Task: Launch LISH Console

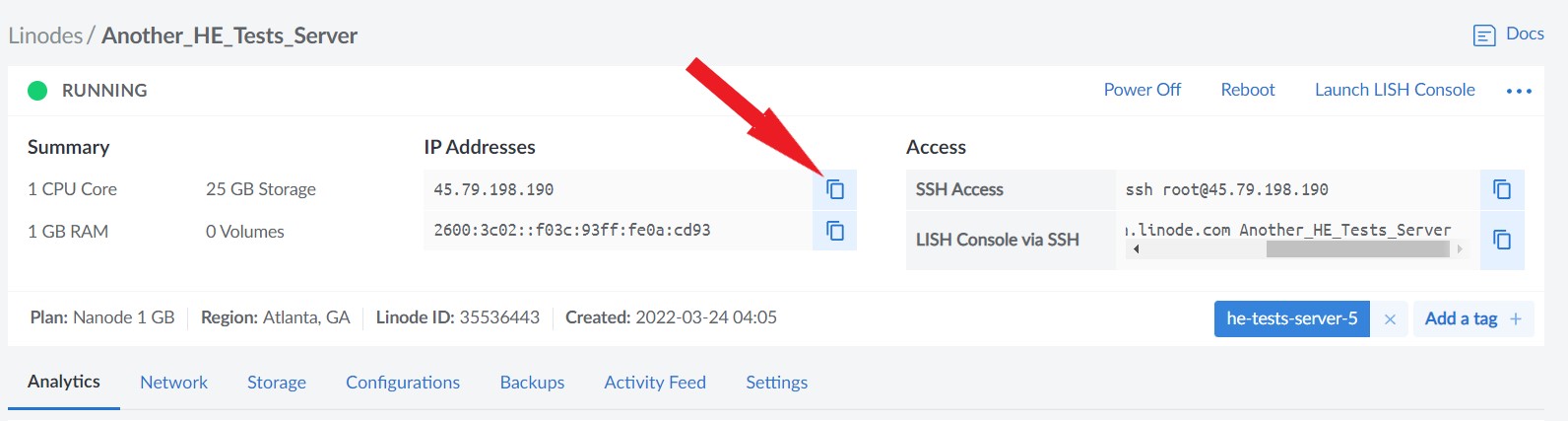Action: pyautogui.click(x=1395, y=90)
